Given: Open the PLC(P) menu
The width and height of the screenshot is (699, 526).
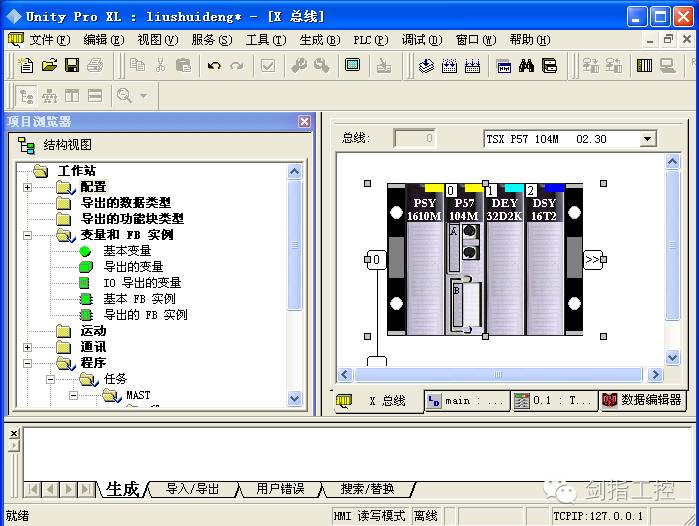Looking at the screenshot, I should [x=371, y=40].
